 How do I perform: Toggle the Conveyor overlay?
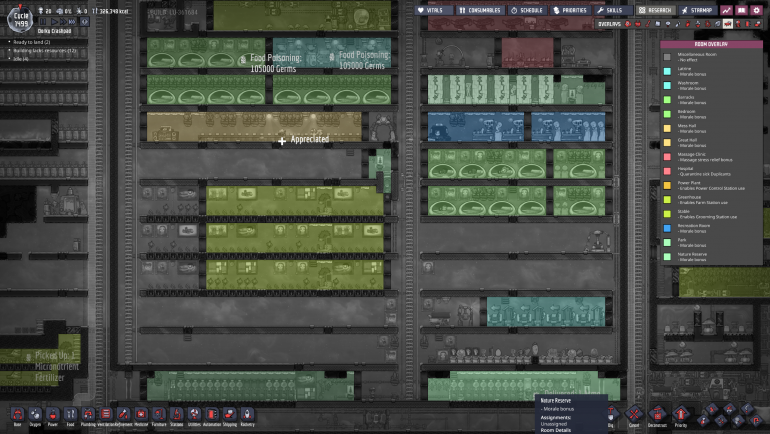point(757,24)
